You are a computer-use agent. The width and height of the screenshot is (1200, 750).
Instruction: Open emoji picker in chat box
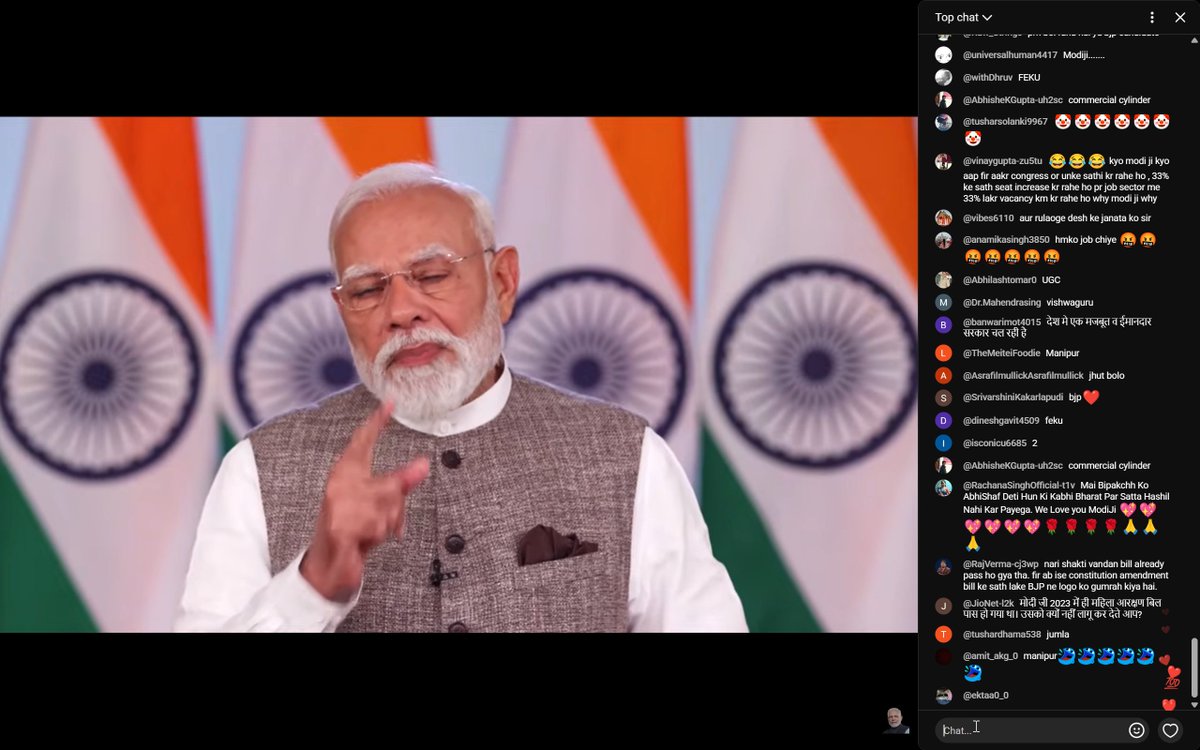point(1136,730)
